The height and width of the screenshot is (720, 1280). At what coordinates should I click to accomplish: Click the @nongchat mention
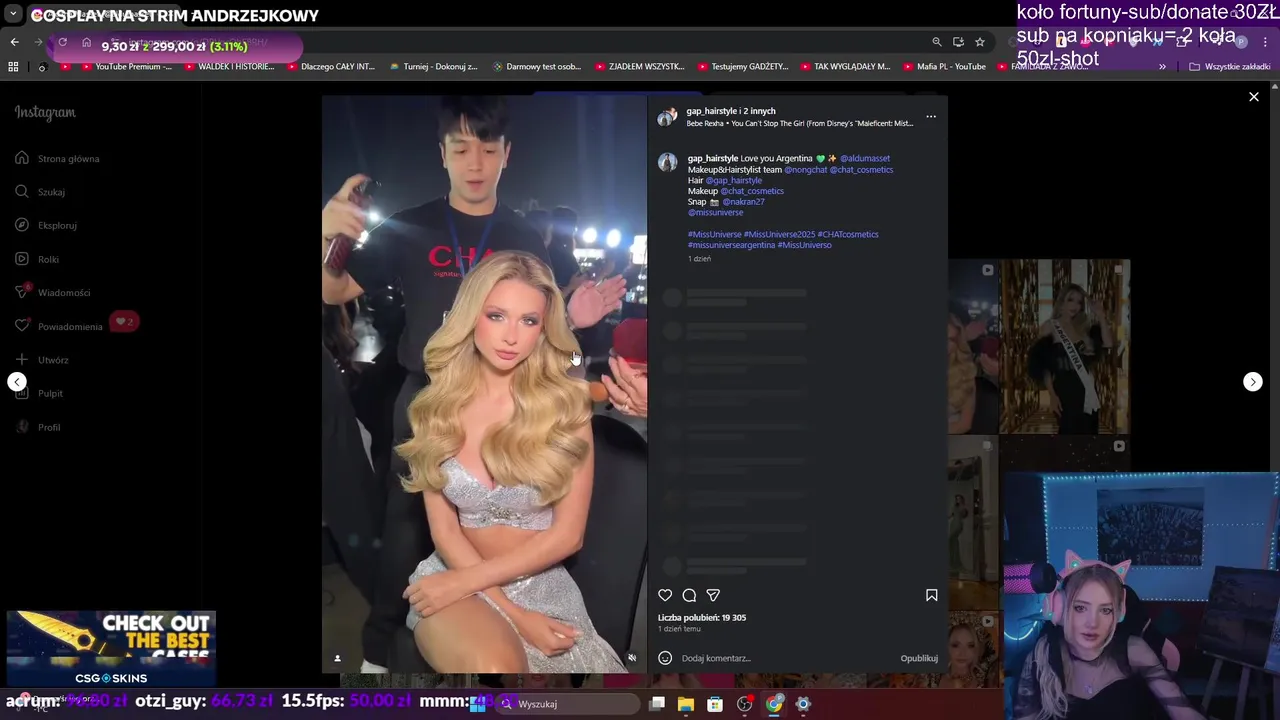806,169
